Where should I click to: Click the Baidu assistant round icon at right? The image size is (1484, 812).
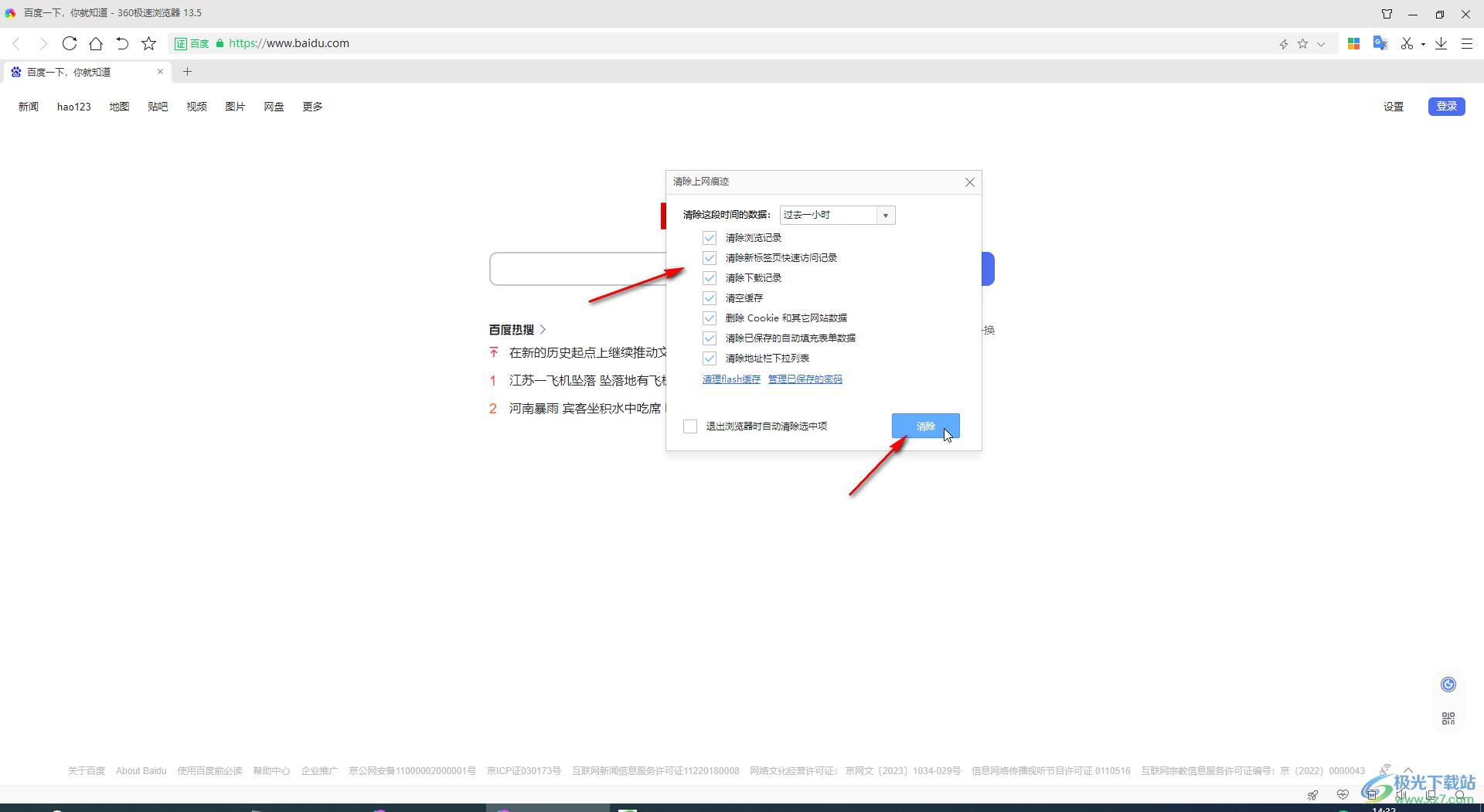[1448, 685]
